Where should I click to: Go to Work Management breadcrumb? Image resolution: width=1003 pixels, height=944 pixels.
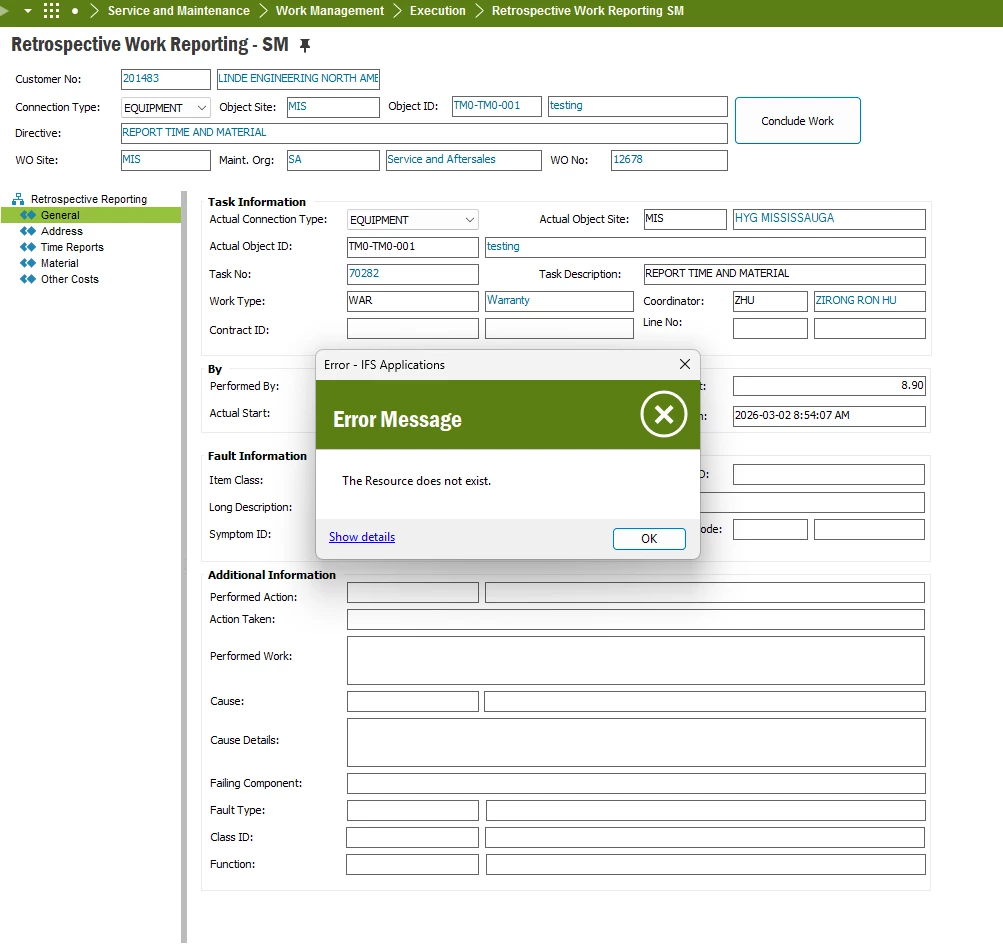tap(329, 11)
